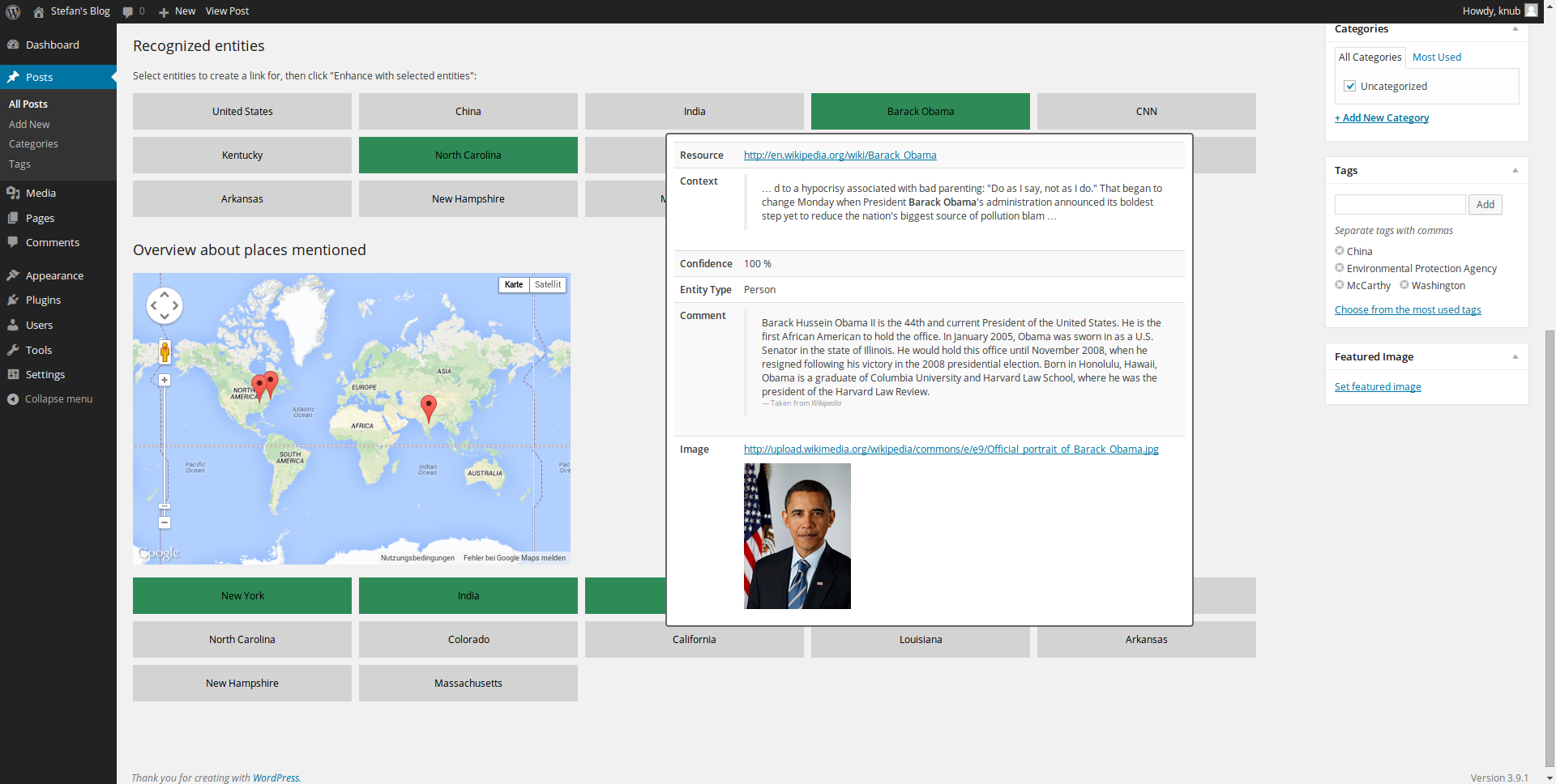The height and width of the screenshot is (784, 1556).
Task: Select the Massachusetts place entity
Action: pos(468,683)
